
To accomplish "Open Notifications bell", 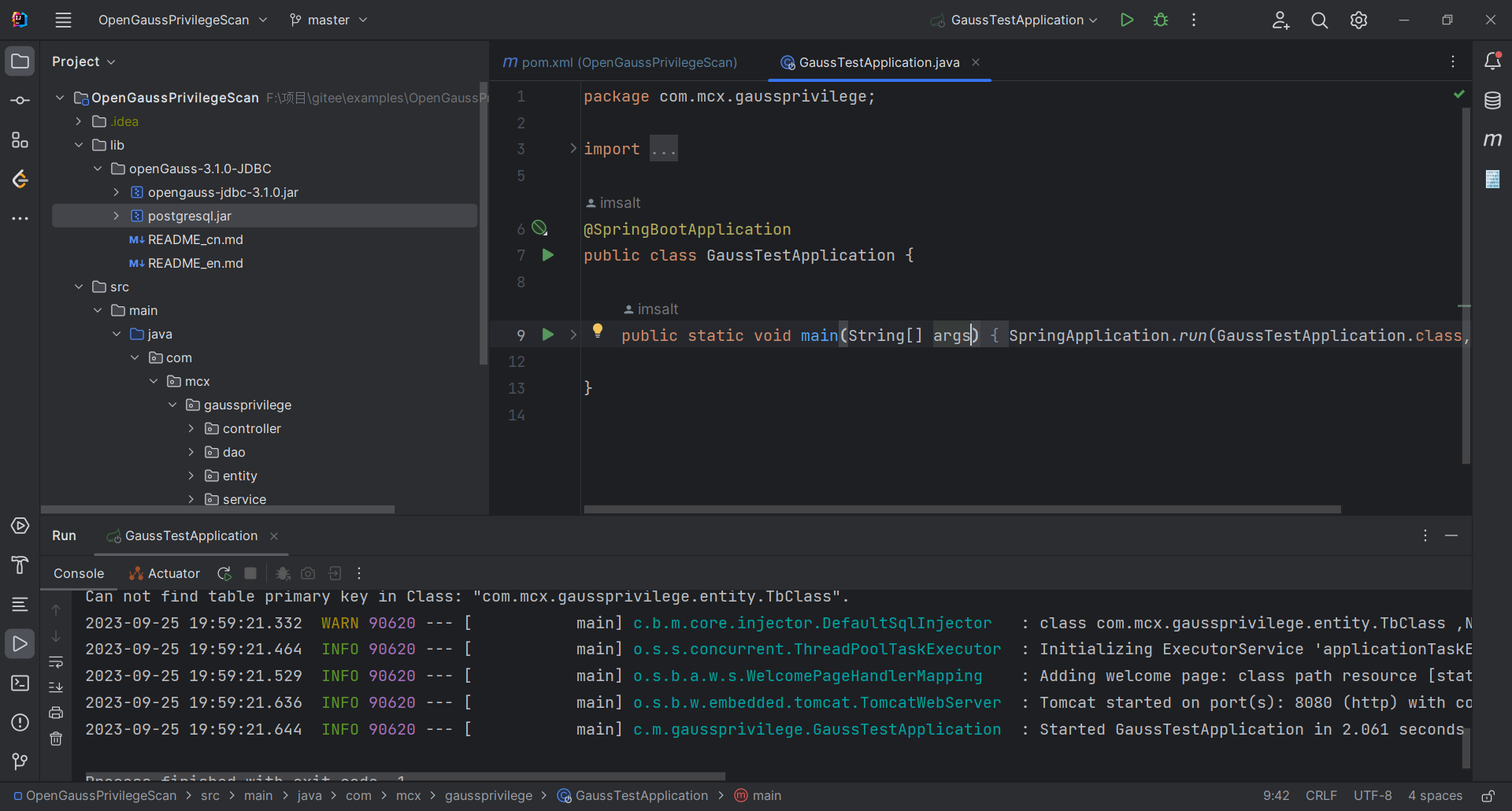I will 1492,61.
